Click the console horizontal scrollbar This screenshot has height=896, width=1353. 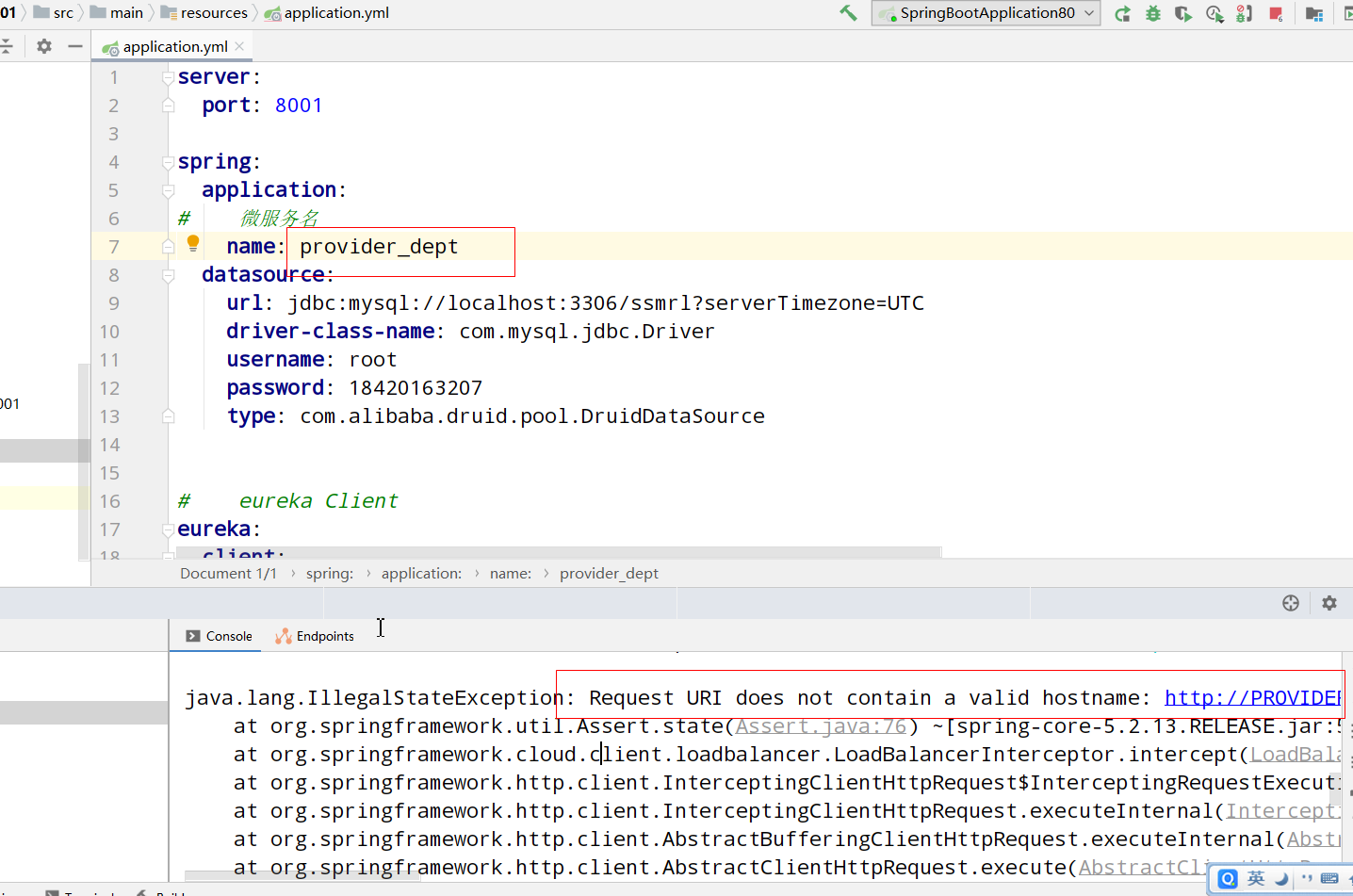302,875
